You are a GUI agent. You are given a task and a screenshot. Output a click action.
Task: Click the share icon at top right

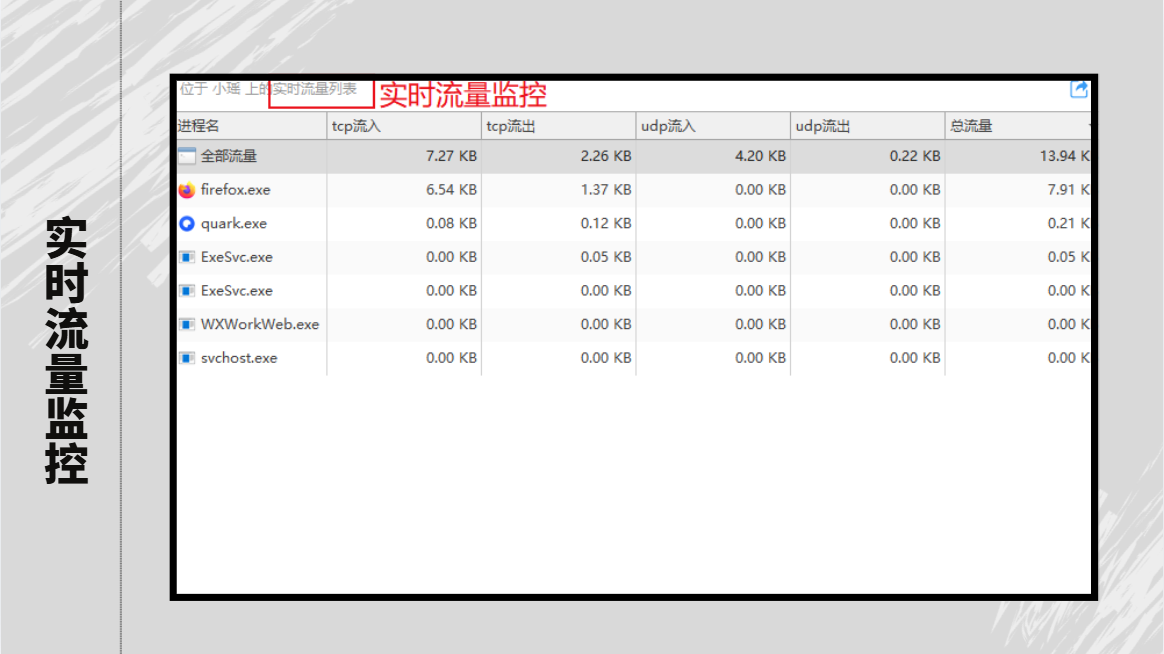tap(1079, 90)
